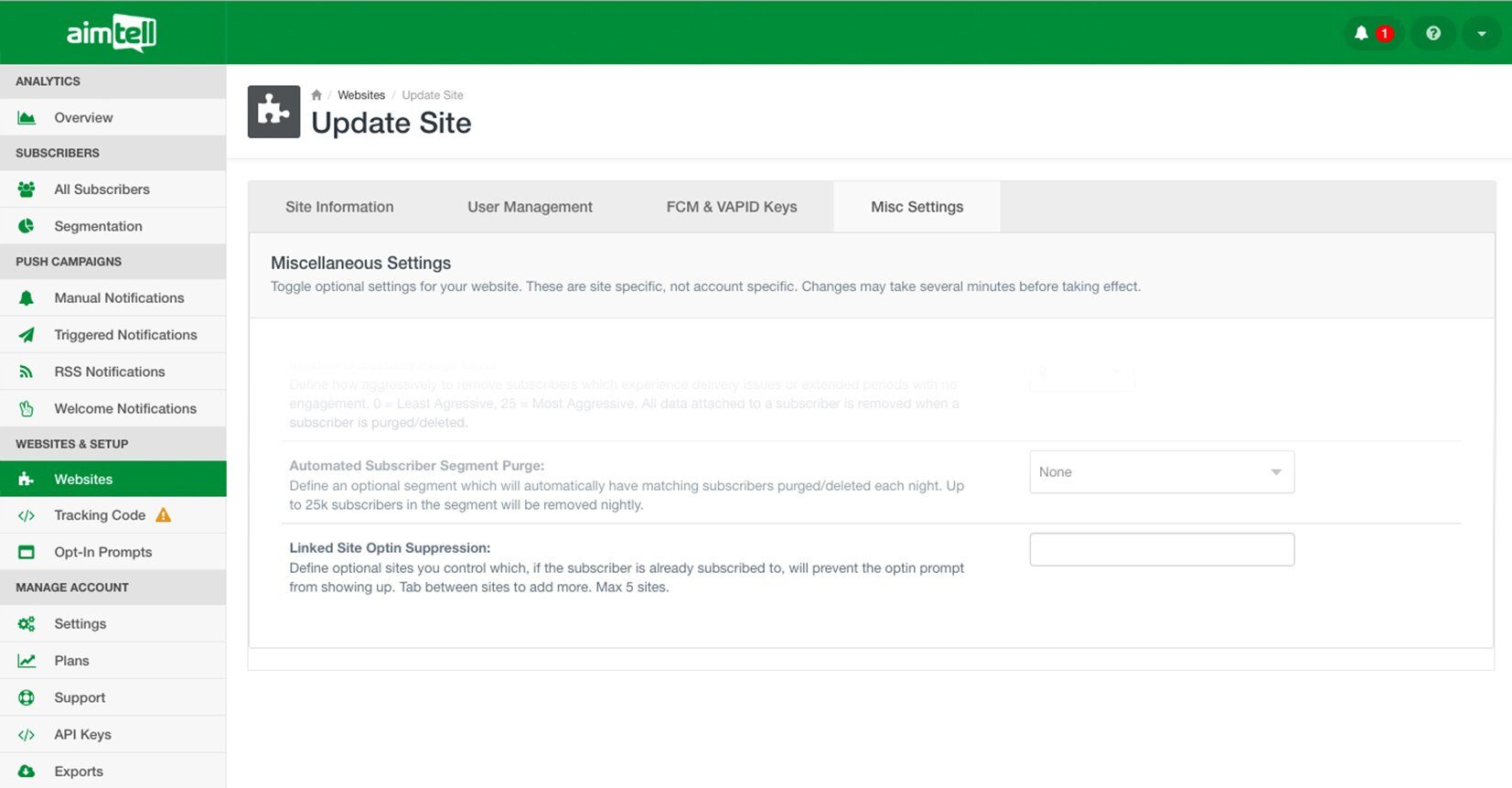This screenshot has width=1512, height=788.
Task: Select the FCM & VAPID Keys tab
Action: 731,207
